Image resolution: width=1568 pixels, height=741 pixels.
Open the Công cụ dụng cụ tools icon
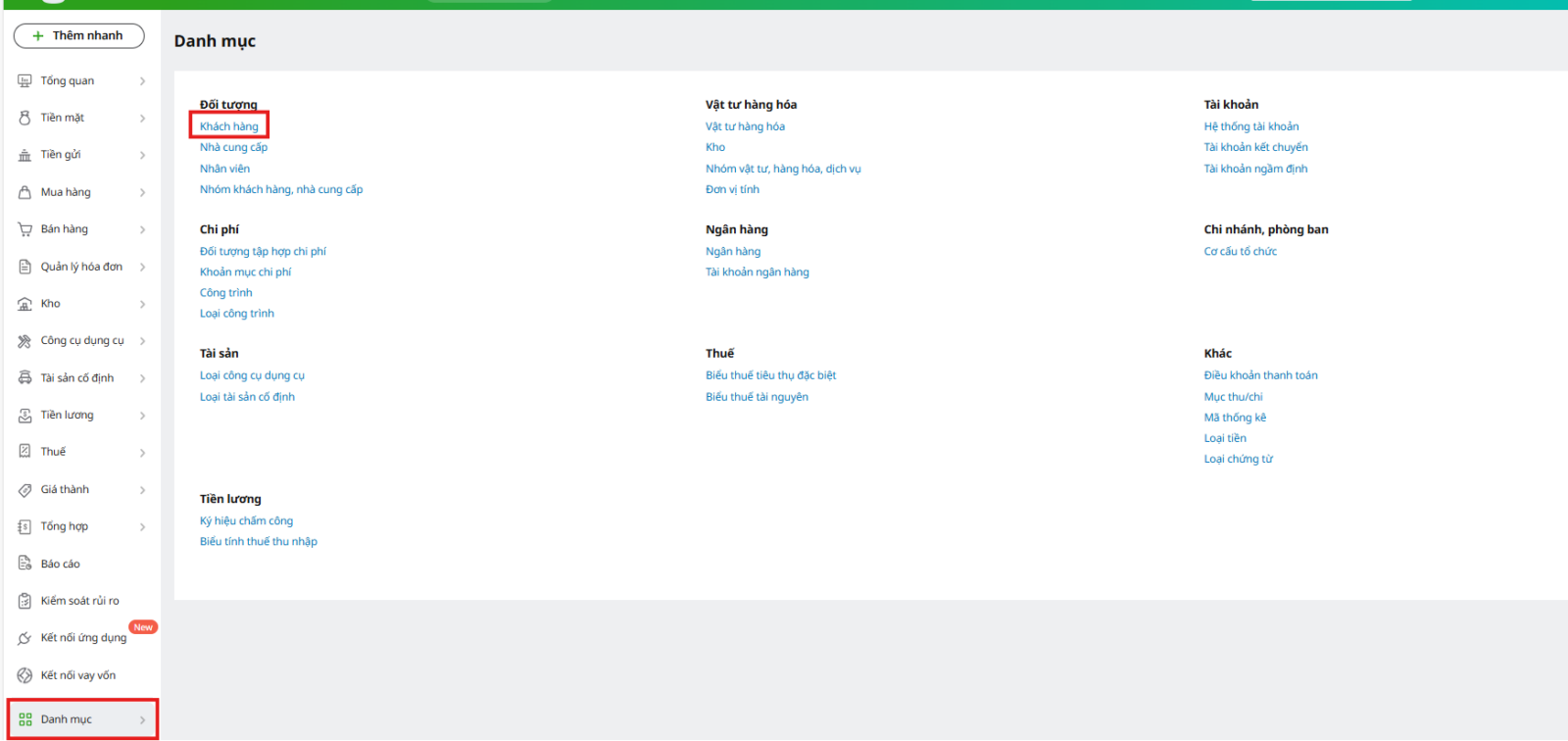point(24,341)
